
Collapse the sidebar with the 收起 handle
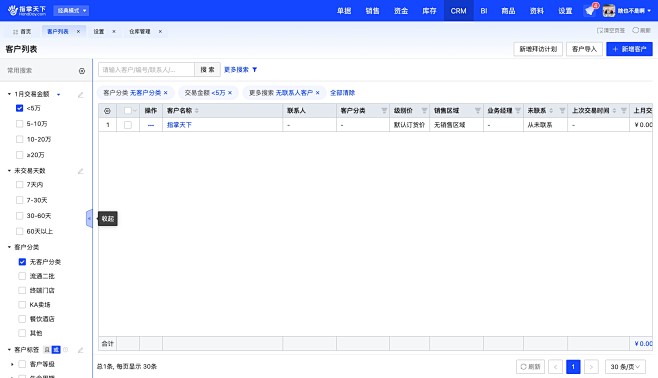(x=89, y=219)
